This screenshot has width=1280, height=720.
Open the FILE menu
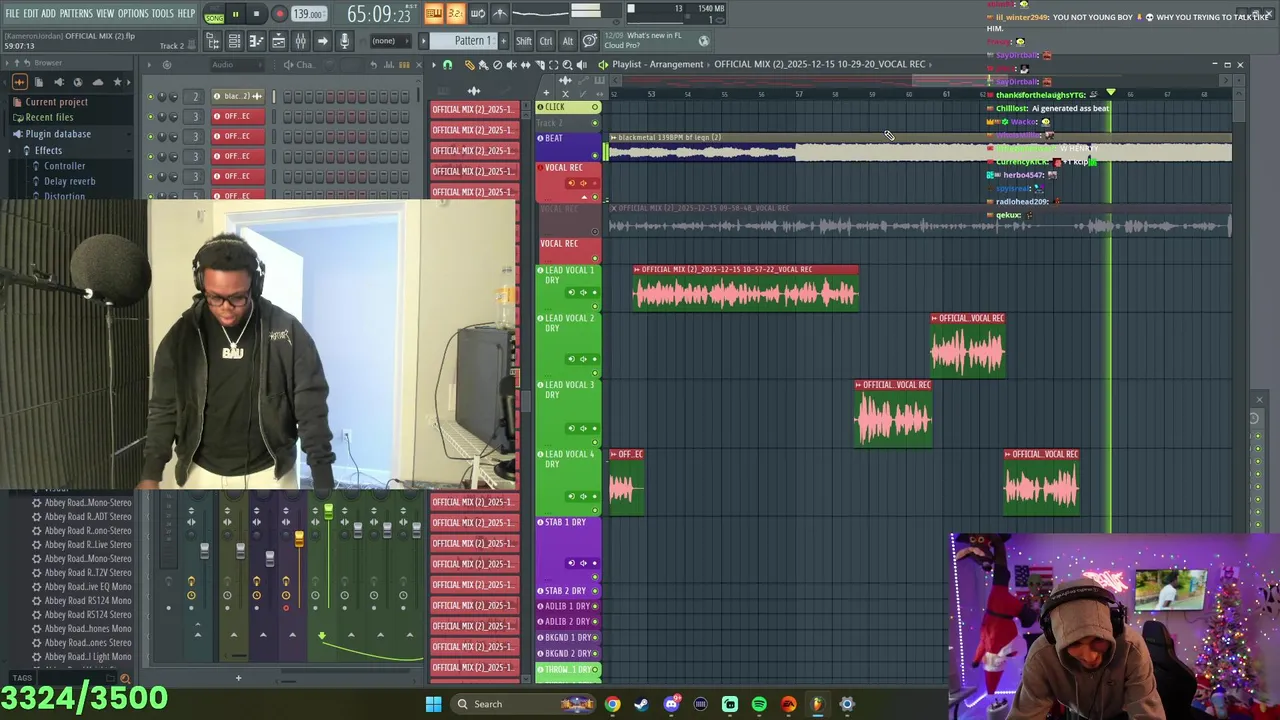pos(12,14)
